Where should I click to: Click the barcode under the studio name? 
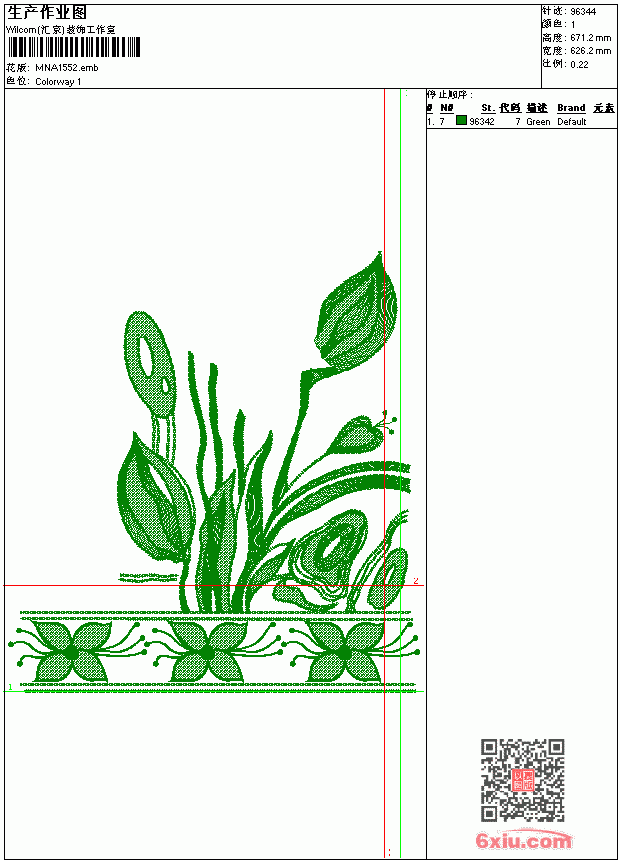74,47
